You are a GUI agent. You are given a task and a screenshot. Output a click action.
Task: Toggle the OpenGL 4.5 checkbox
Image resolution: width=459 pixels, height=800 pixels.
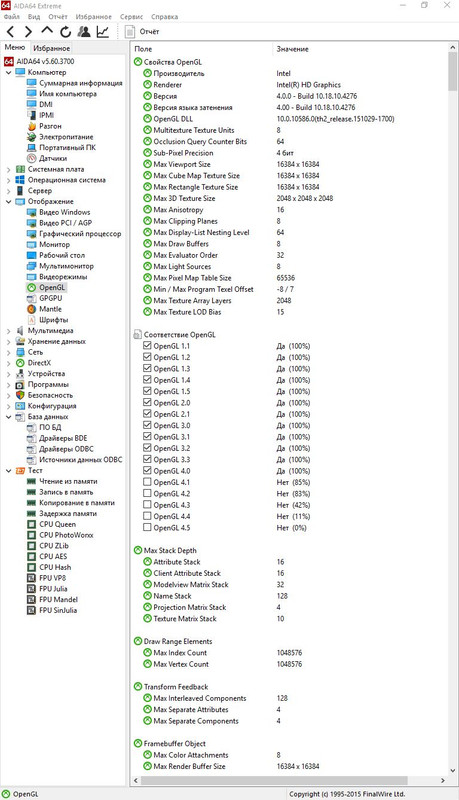point(147,528)
